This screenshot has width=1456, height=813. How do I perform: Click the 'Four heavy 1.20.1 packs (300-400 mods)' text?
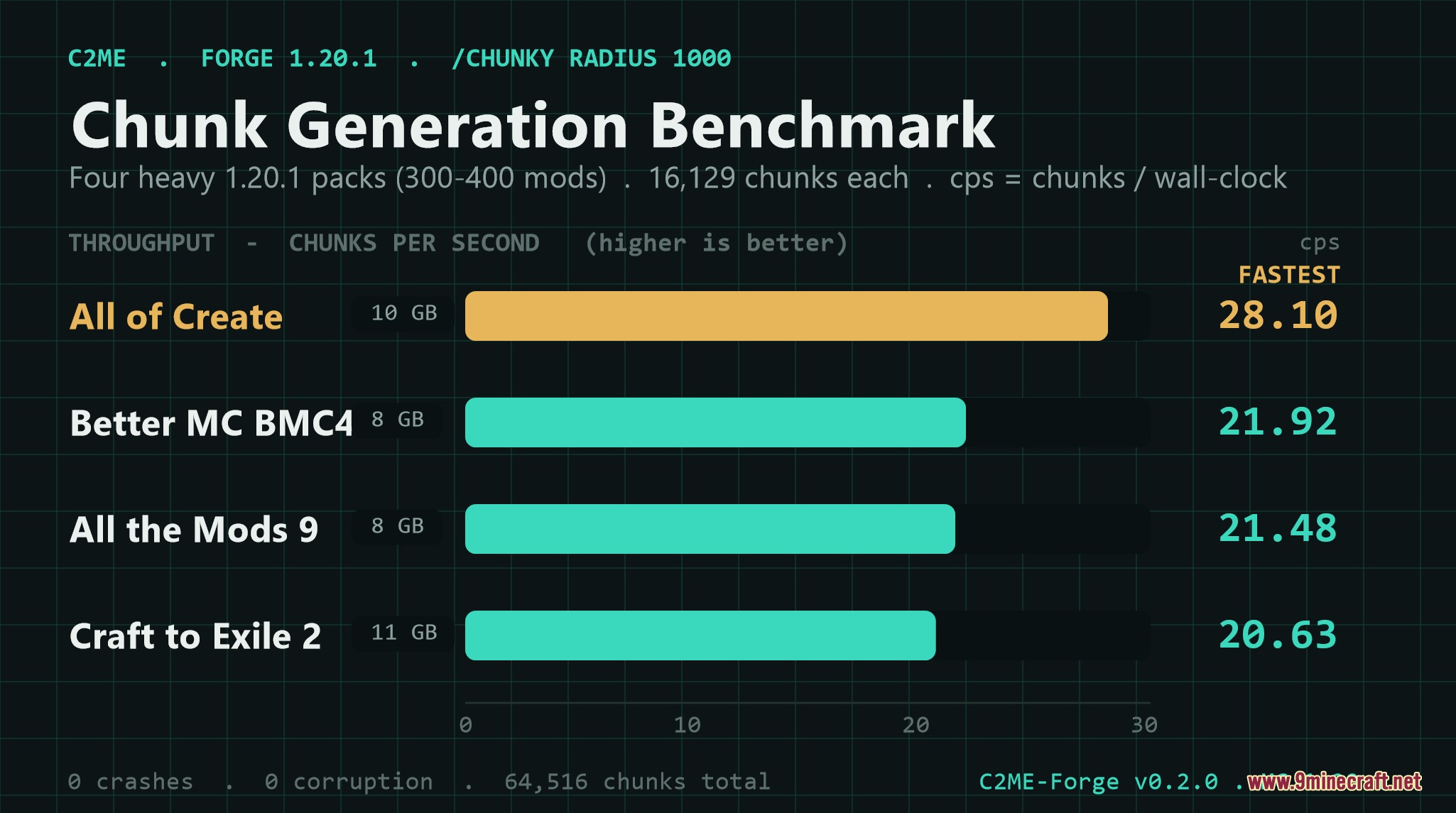pos(338,178)
